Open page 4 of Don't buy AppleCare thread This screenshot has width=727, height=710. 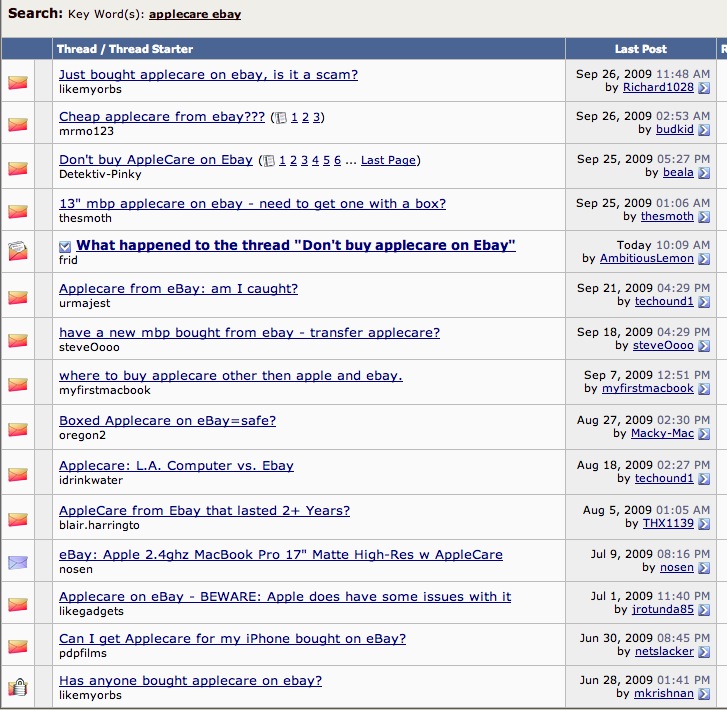pos(315,160)
